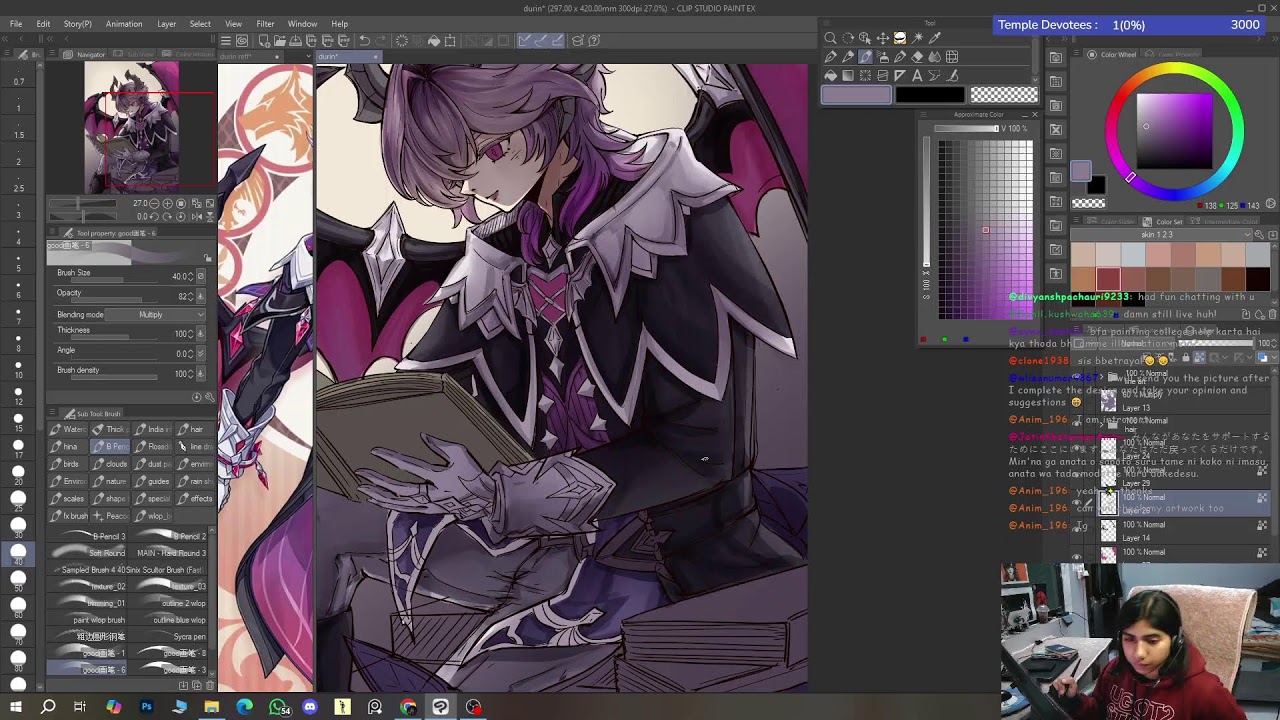Click the Save icon in command bar
The width and height of the screenshot is (1280, 720).
(x=296, y=41)
